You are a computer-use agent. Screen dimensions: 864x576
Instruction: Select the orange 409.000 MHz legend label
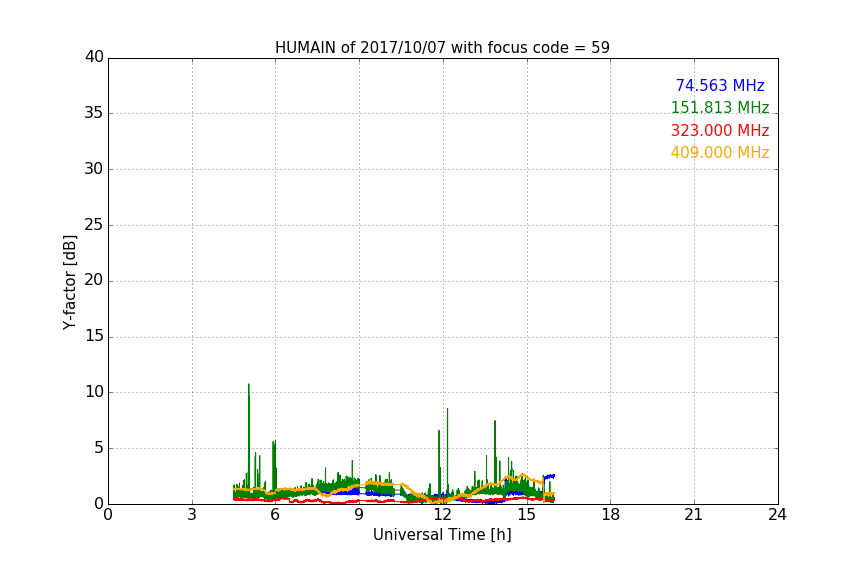pyautogui.click(x=720, y=153)
